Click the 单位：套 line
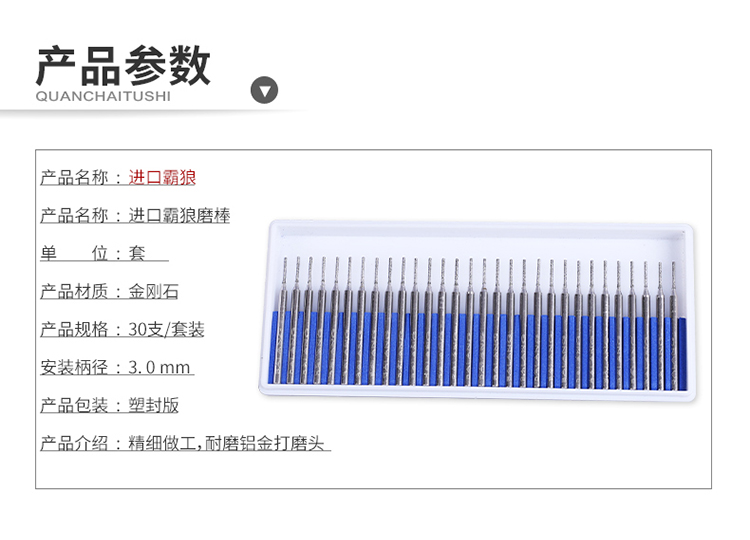This screenshot has width=750, height=540. (x=104, y=253)
